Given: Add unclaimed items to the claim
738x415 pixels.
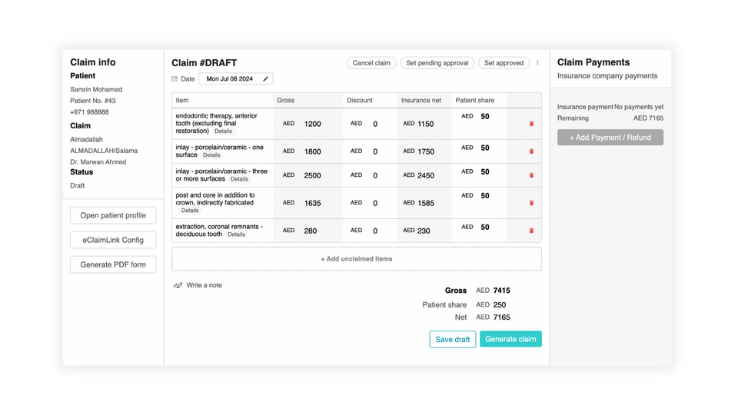Looking at the screenshot, I should click(356, 259).
